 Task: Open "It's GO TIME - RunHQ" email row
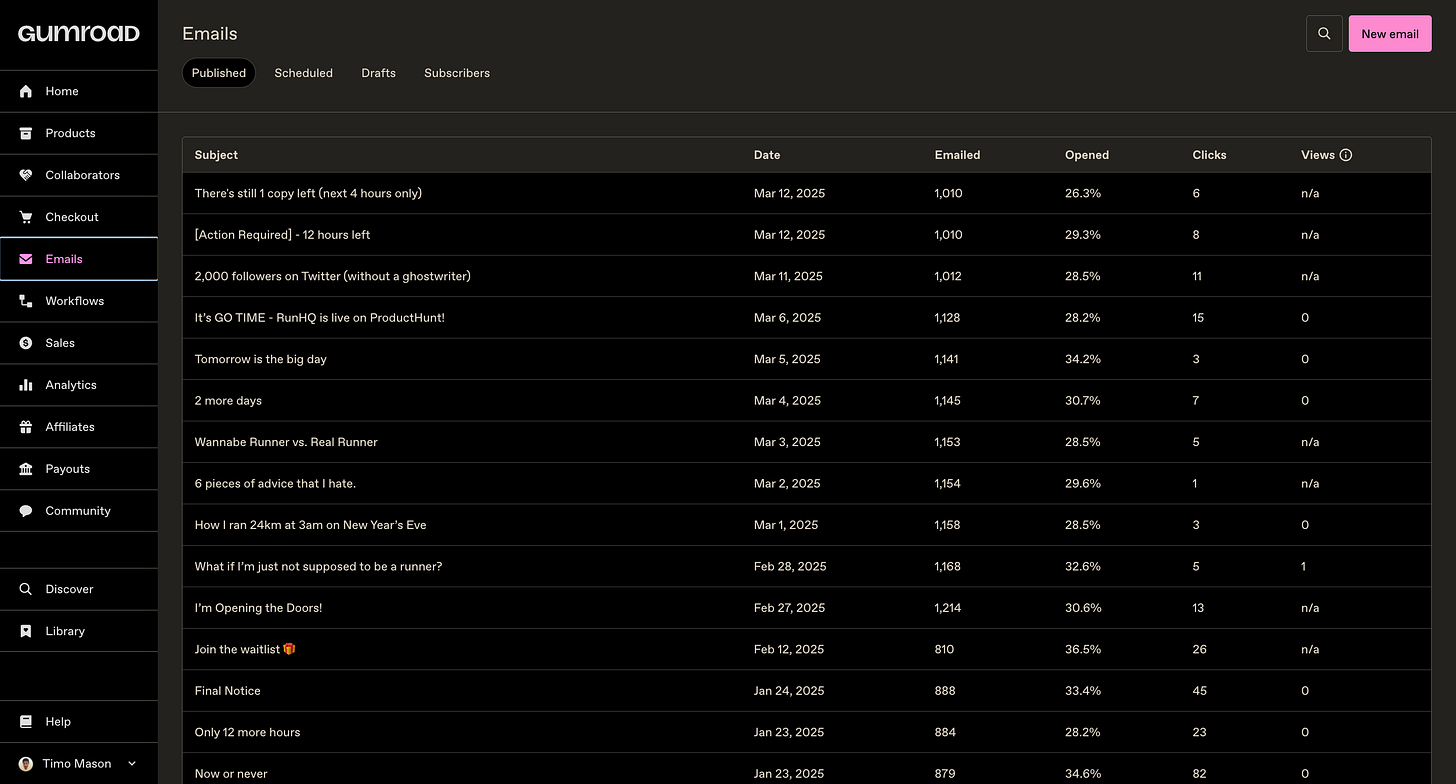pos(806,318)
